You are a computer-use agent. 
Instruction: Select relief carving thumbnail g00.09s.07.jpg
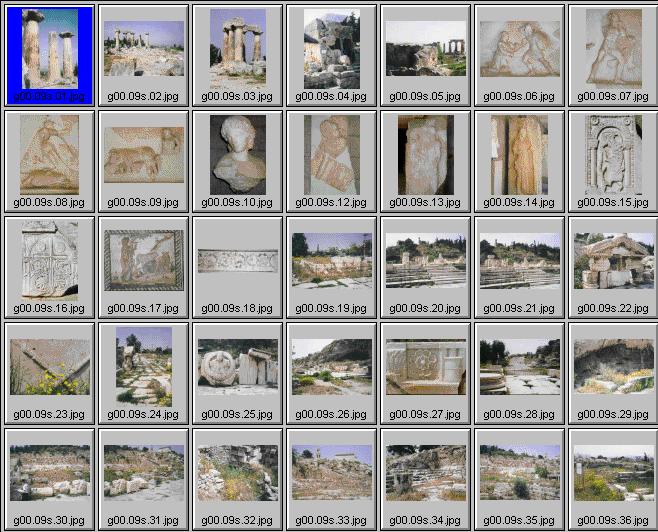click(x=612, y=50)
